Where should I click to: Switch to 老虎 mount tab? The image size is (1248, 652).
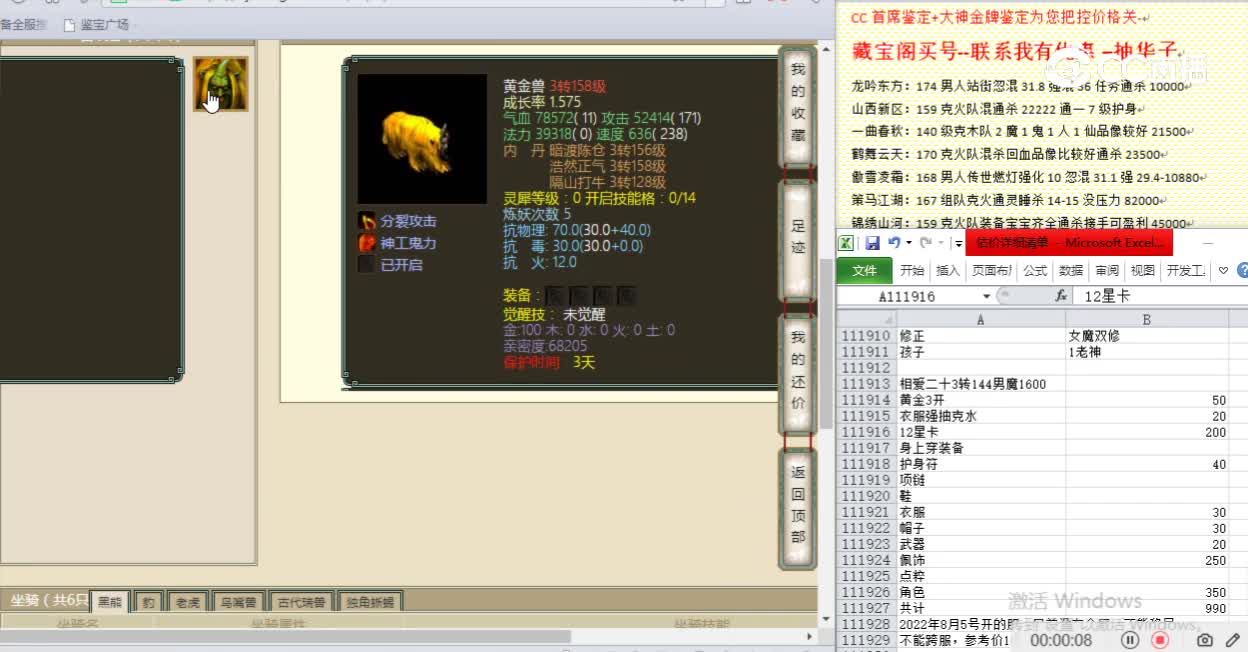point(188,602)
